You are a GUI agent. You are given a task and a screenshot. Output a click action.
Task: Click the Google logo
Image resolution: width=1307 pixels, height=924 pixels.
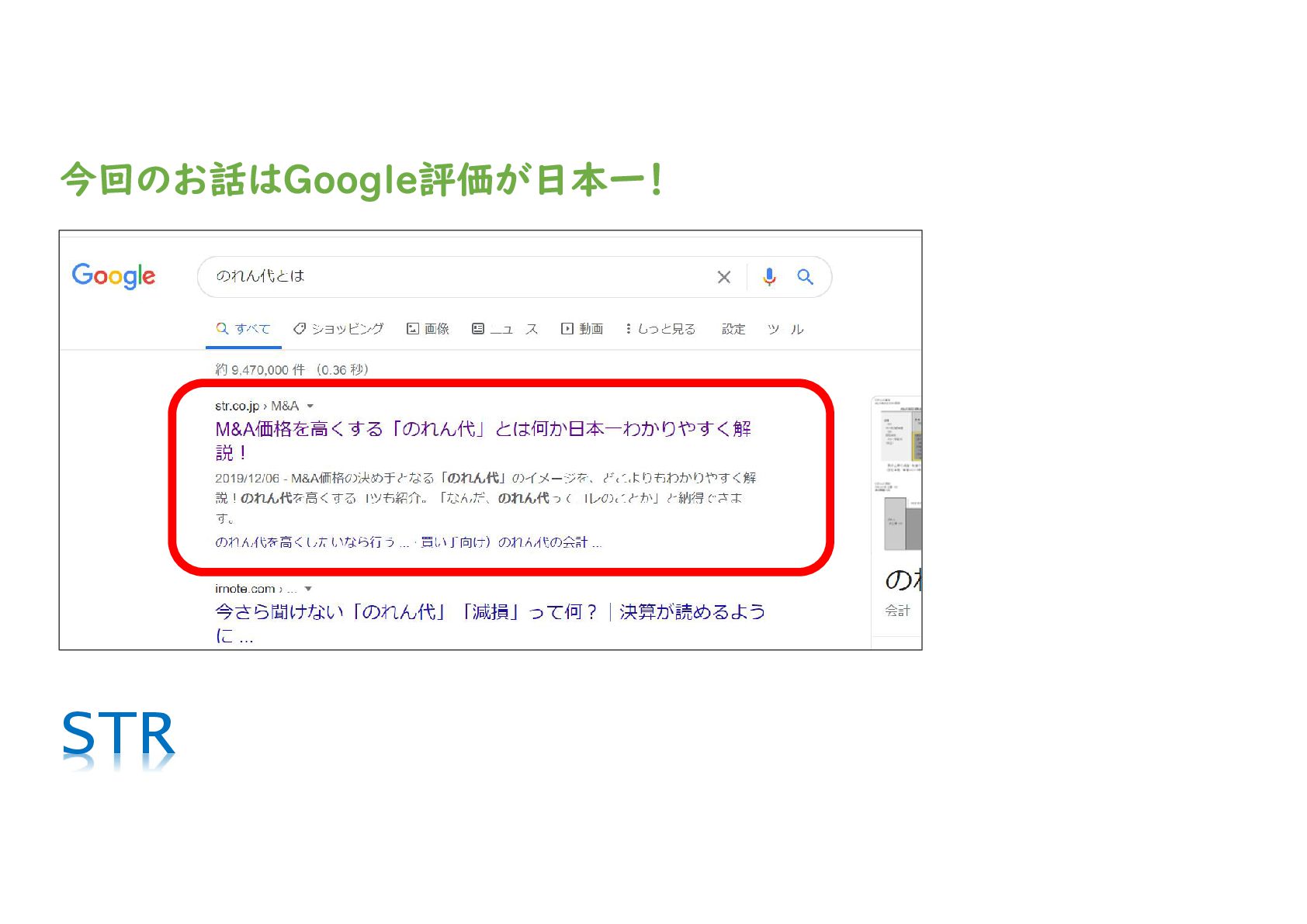pyautogui.click(x=113, y=276)
